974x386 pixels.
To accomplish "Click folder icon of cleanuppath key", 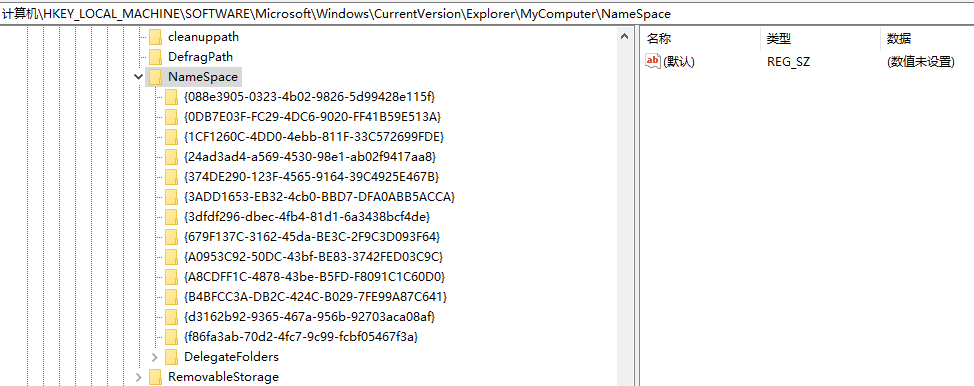I will (155, 37).
